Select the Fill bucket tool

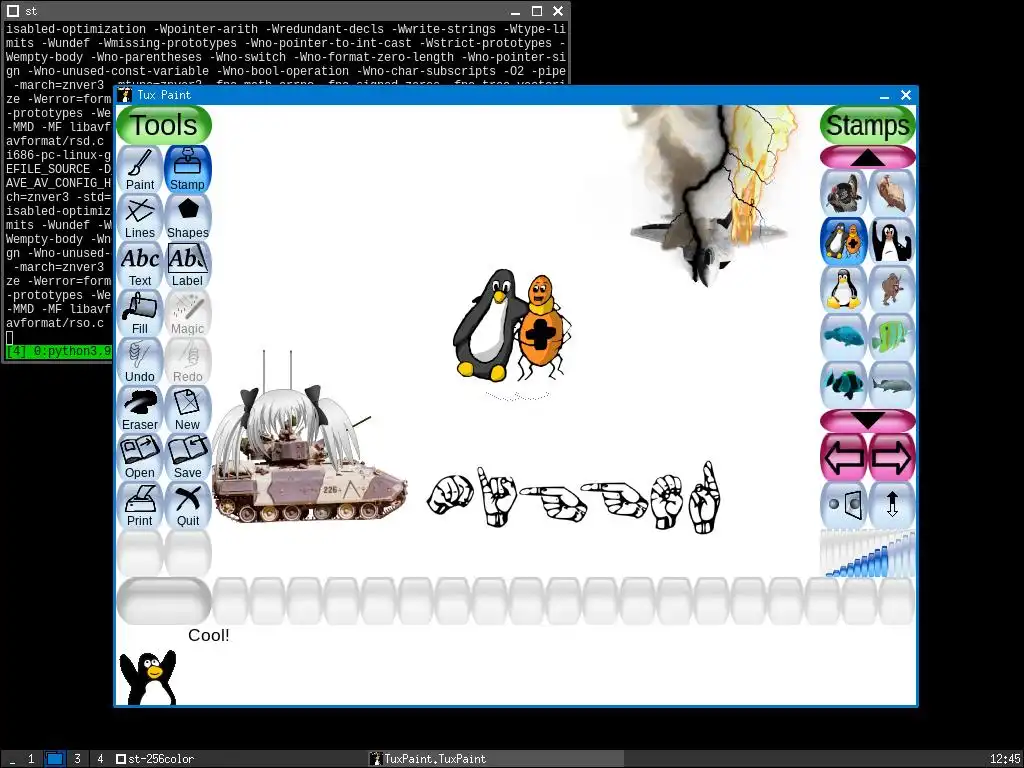[140, 313]
